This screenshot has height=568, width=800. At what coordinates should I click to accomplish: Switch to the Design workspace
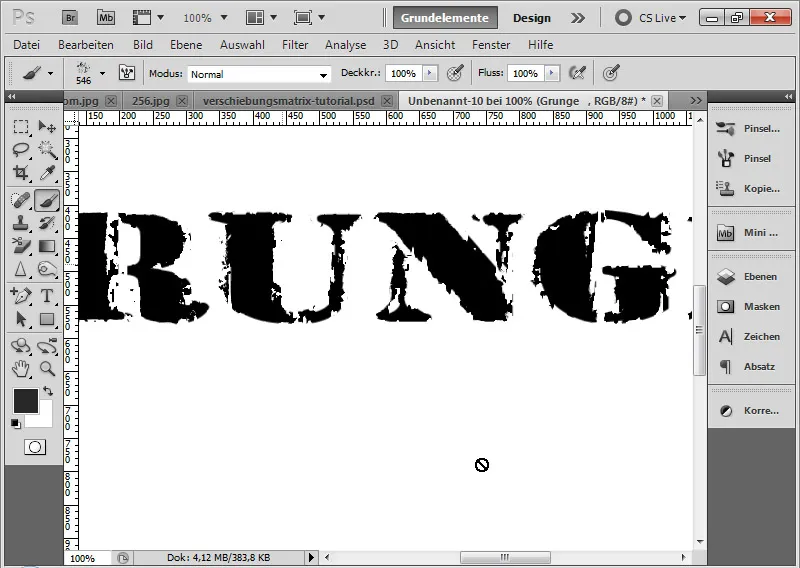[x=532, y=18]
